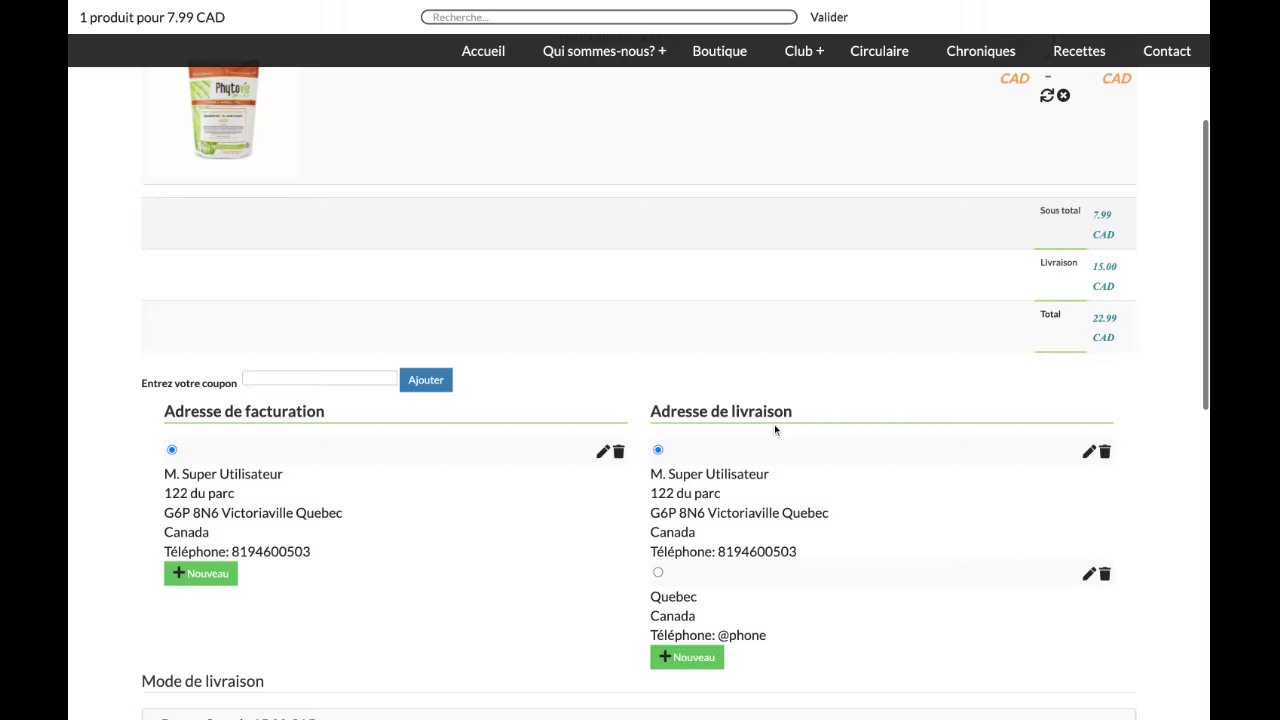Expand the Qui sommes-nous? + menu
This screenshot has height=720, width=1280.
tap(604, 51)
